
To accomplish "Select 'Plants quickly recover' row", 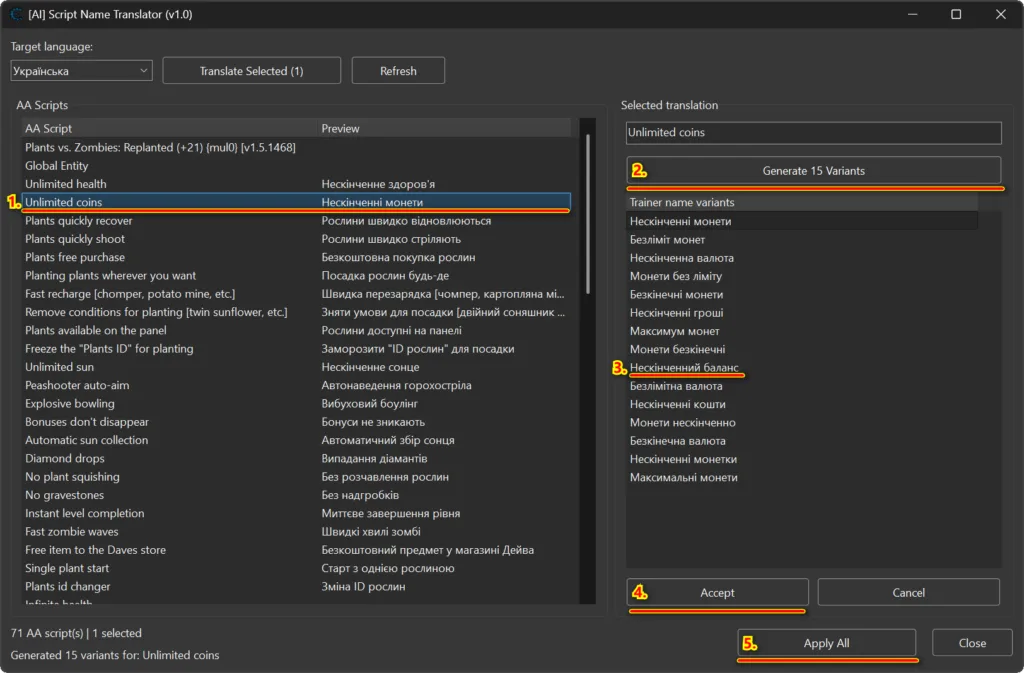I will (296, 221).
